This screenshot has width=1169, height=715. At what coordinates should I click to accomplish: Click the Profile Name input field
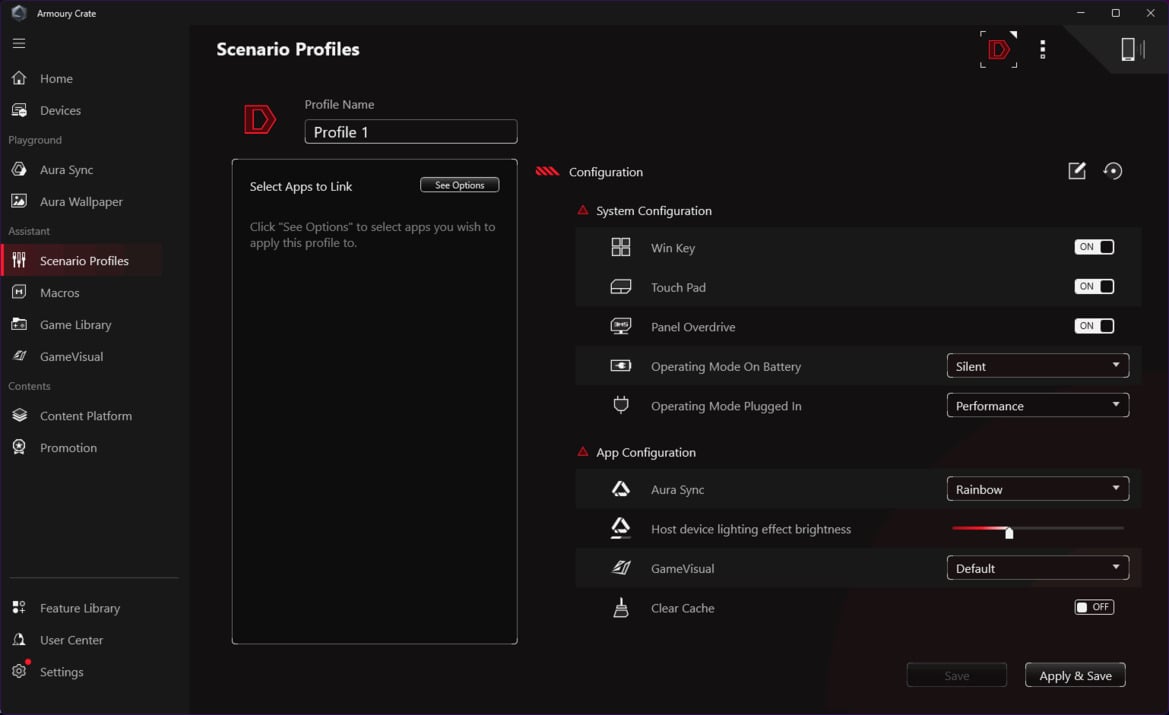(411, 132)
